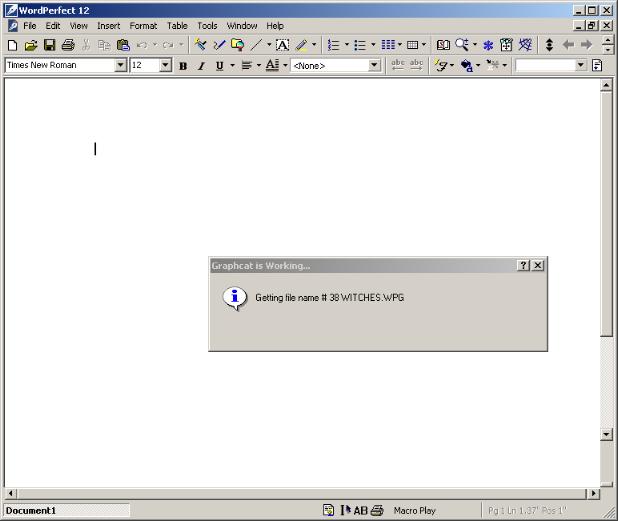The height and width of the screenshot is (521, 618).
Task: Open the numbering styles dropdown
Action: pos(347,45)
